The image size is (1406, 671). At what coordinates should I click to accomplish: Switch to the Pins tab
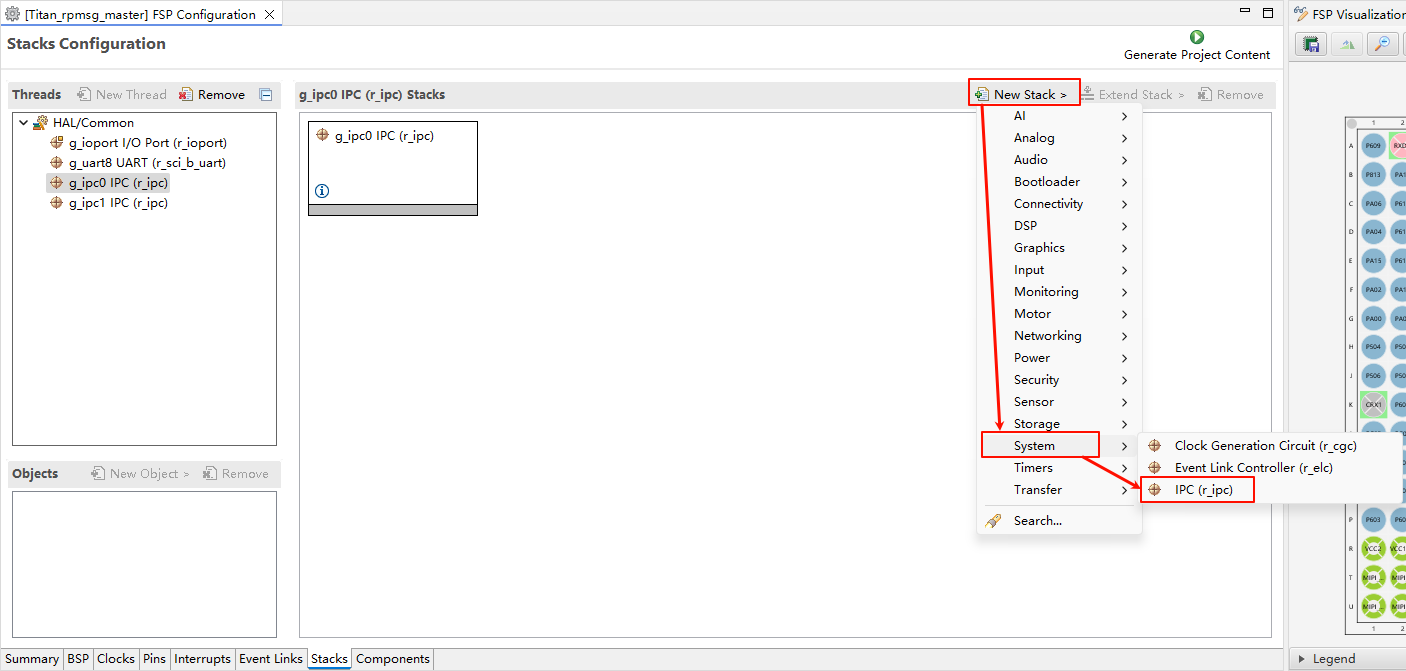pyautogui.click(x=154, y=659)
